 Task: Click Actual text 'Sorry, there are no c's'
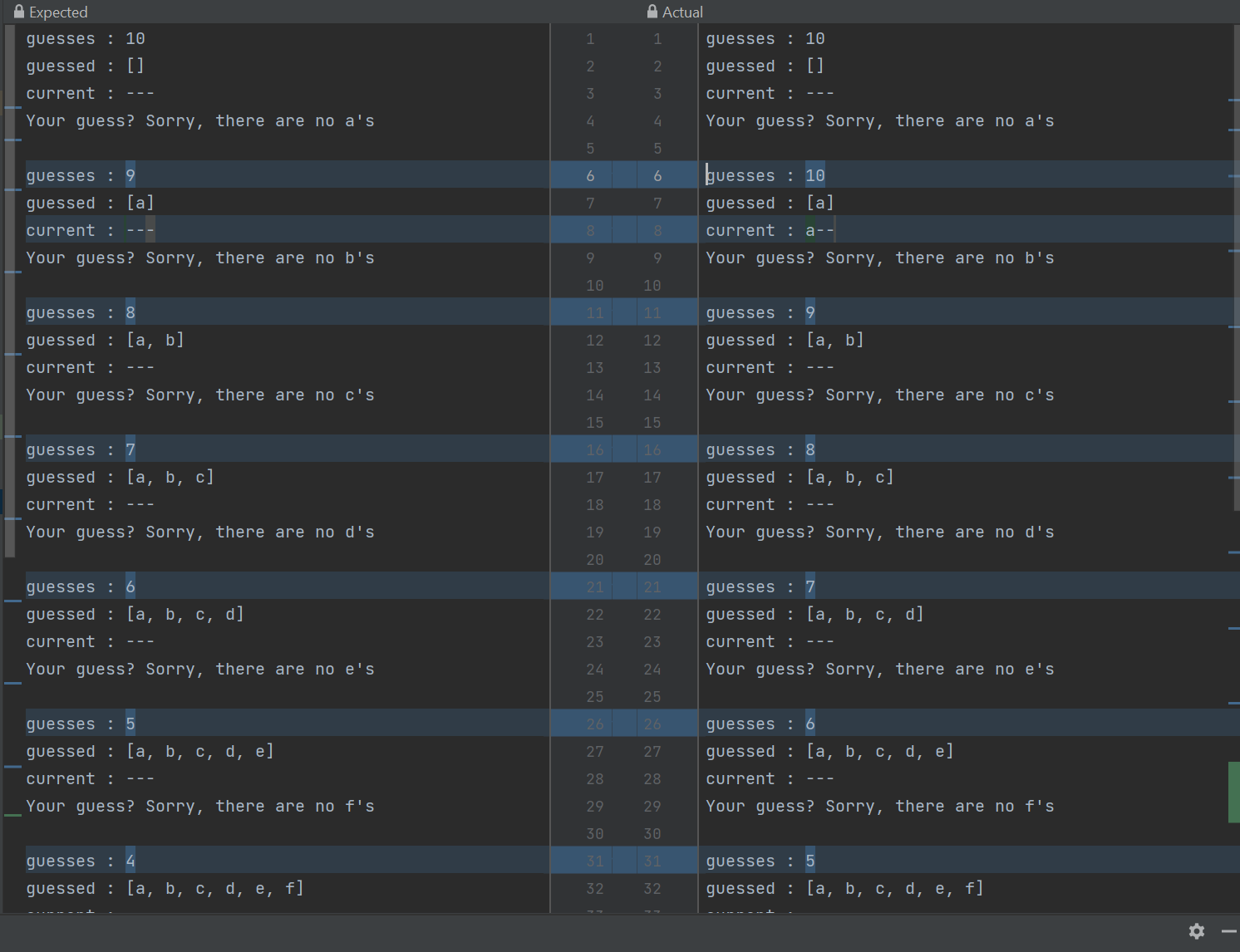click(x=939, y=395)
